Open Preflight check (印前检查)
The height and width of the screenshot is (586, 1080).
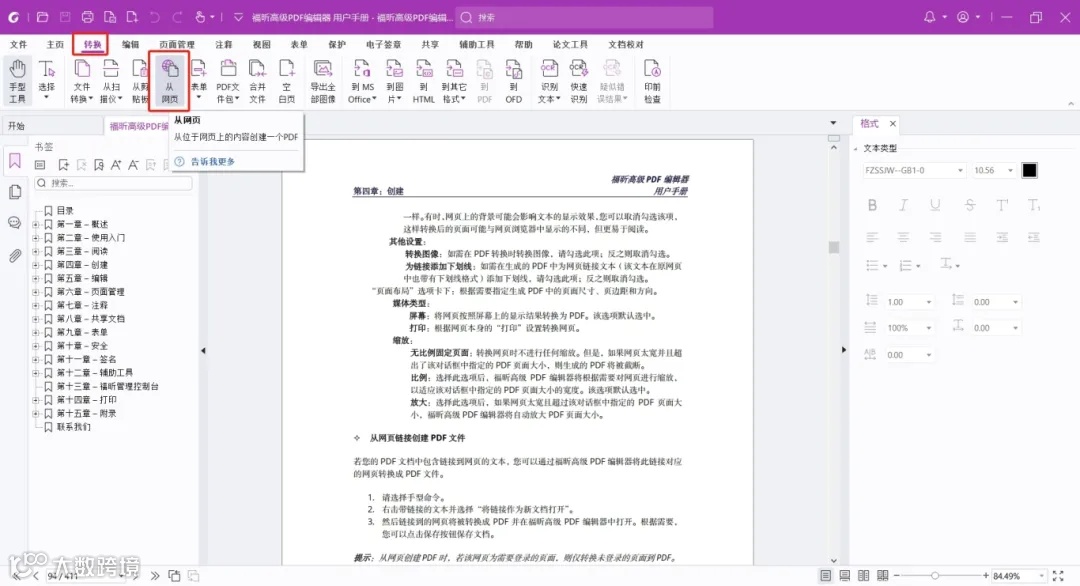click(652, 81)
